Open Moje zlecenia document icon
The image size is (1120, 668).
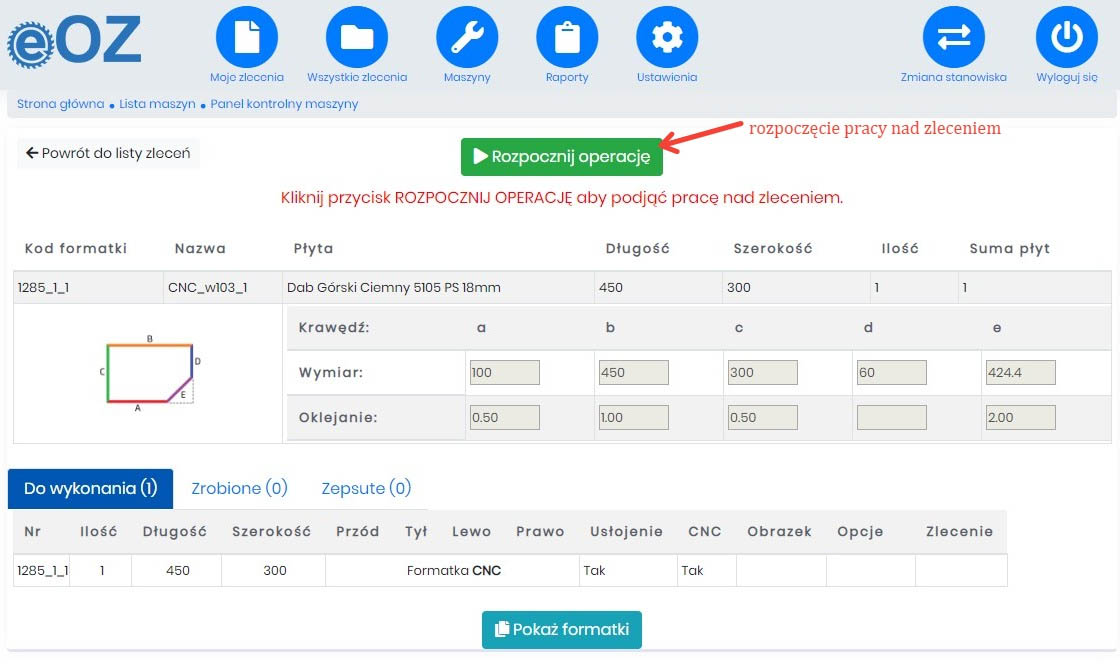tap(247, 37)
